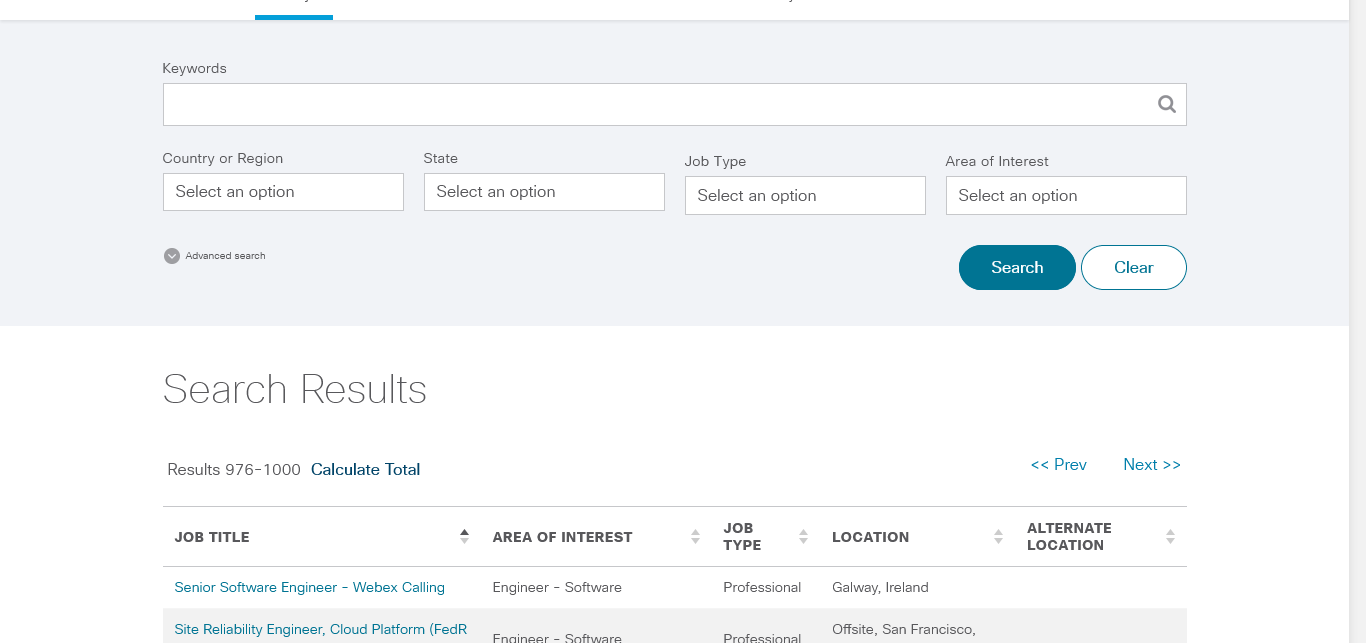The image size is (1366, 643).
Task: Click into the Keywords text field
Action: 655,104
